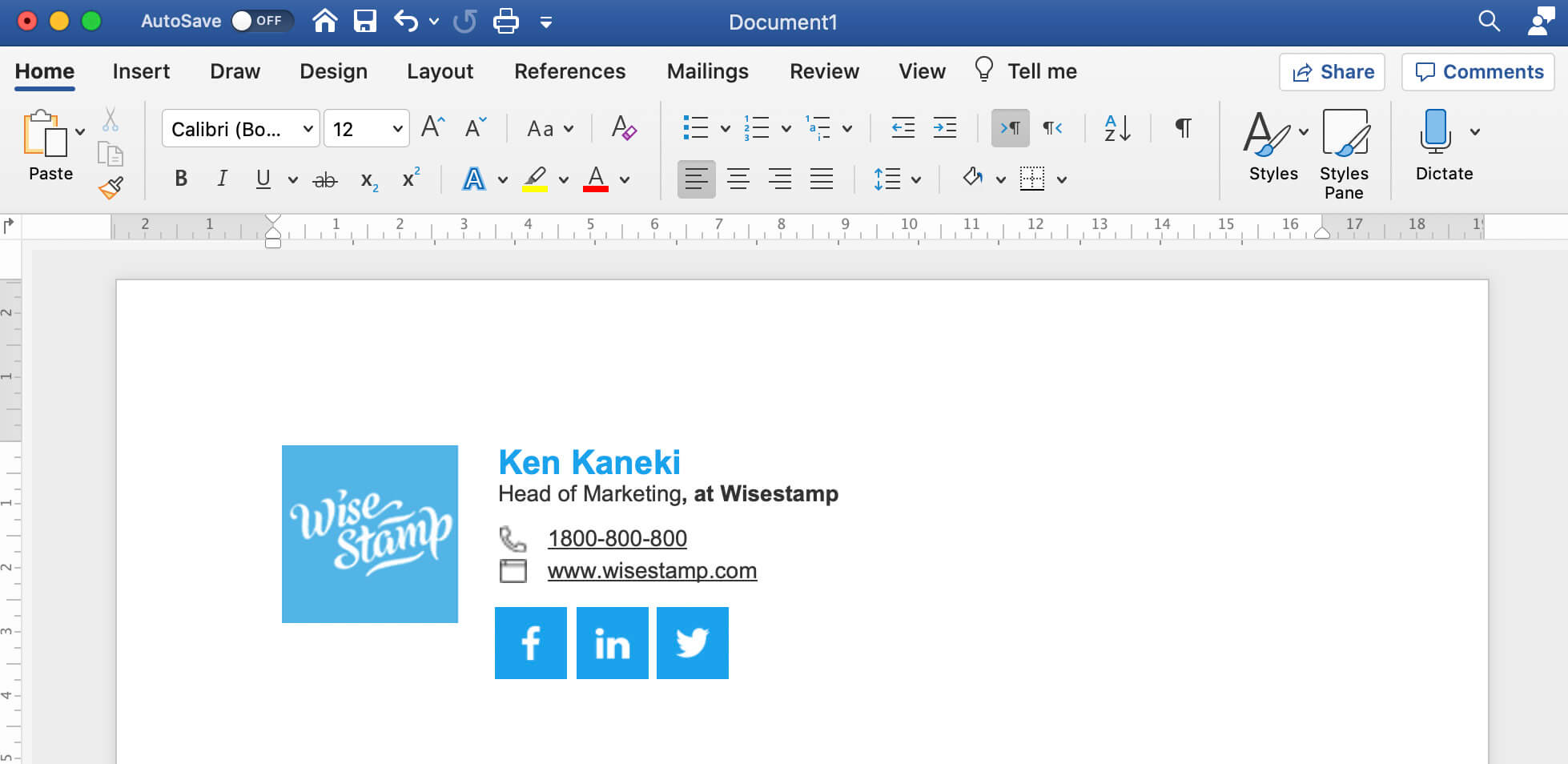
Task: Justify the paragraph alignment
Action: pos(822,179)
